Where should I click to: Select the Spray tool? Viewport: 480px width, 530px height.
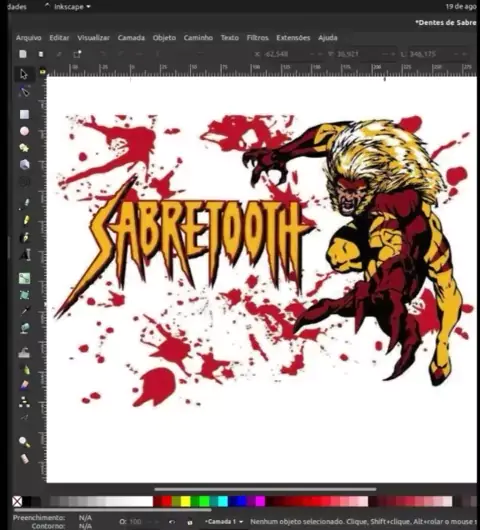[x=25, y=370]
